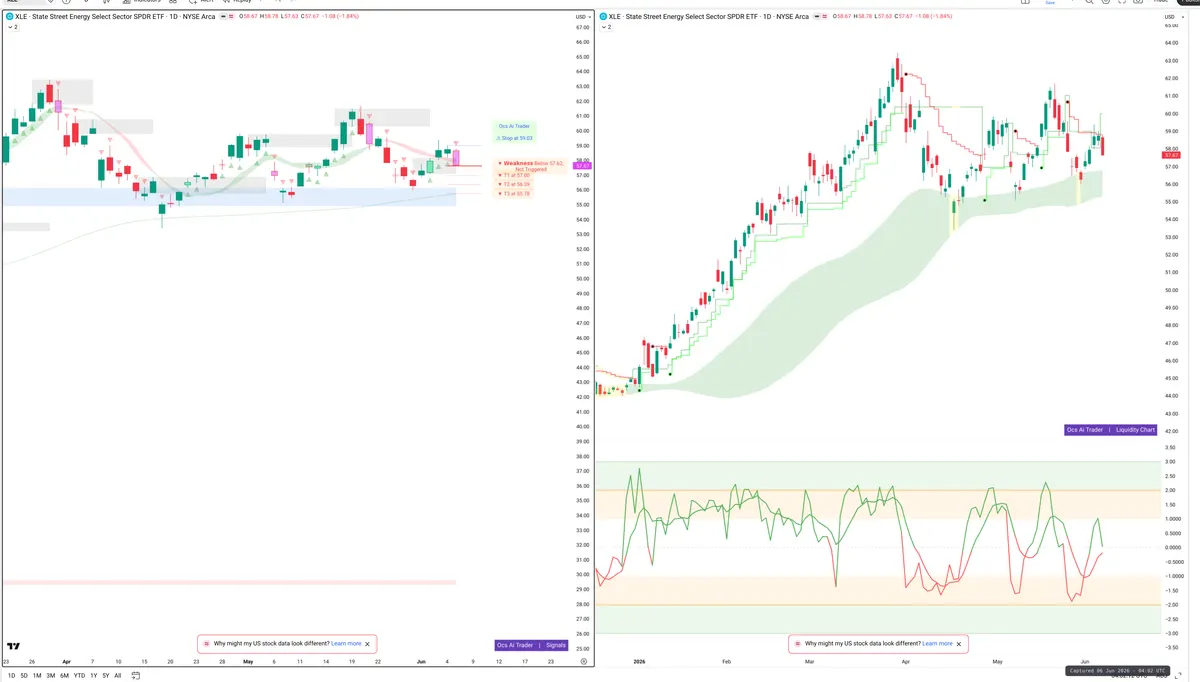Click 64.00 on right price axis
This screenshot has height=682, width=1200.
coord(1171,42)
